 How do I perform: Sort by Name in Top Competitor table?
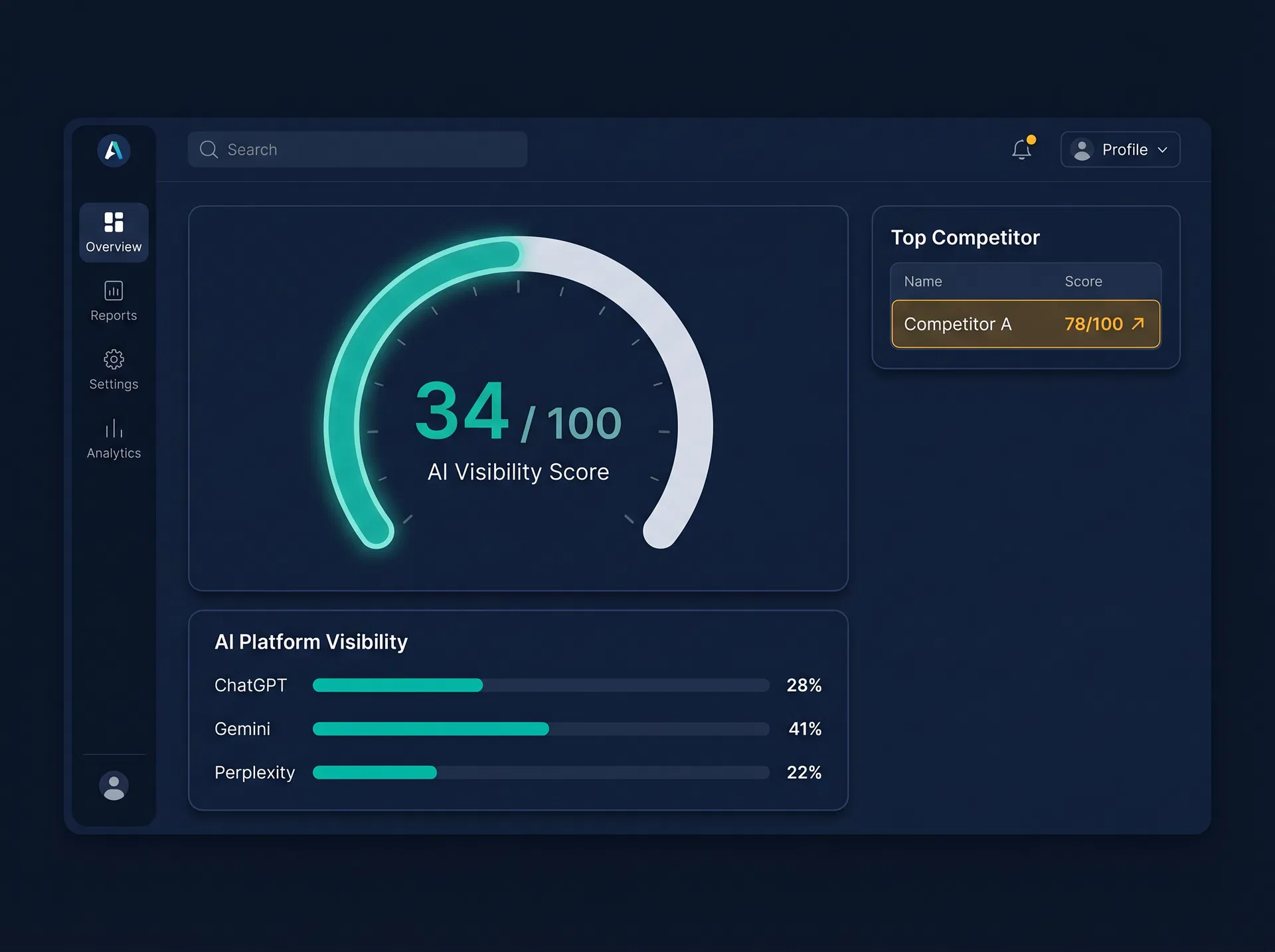click(x=922, y=281)
